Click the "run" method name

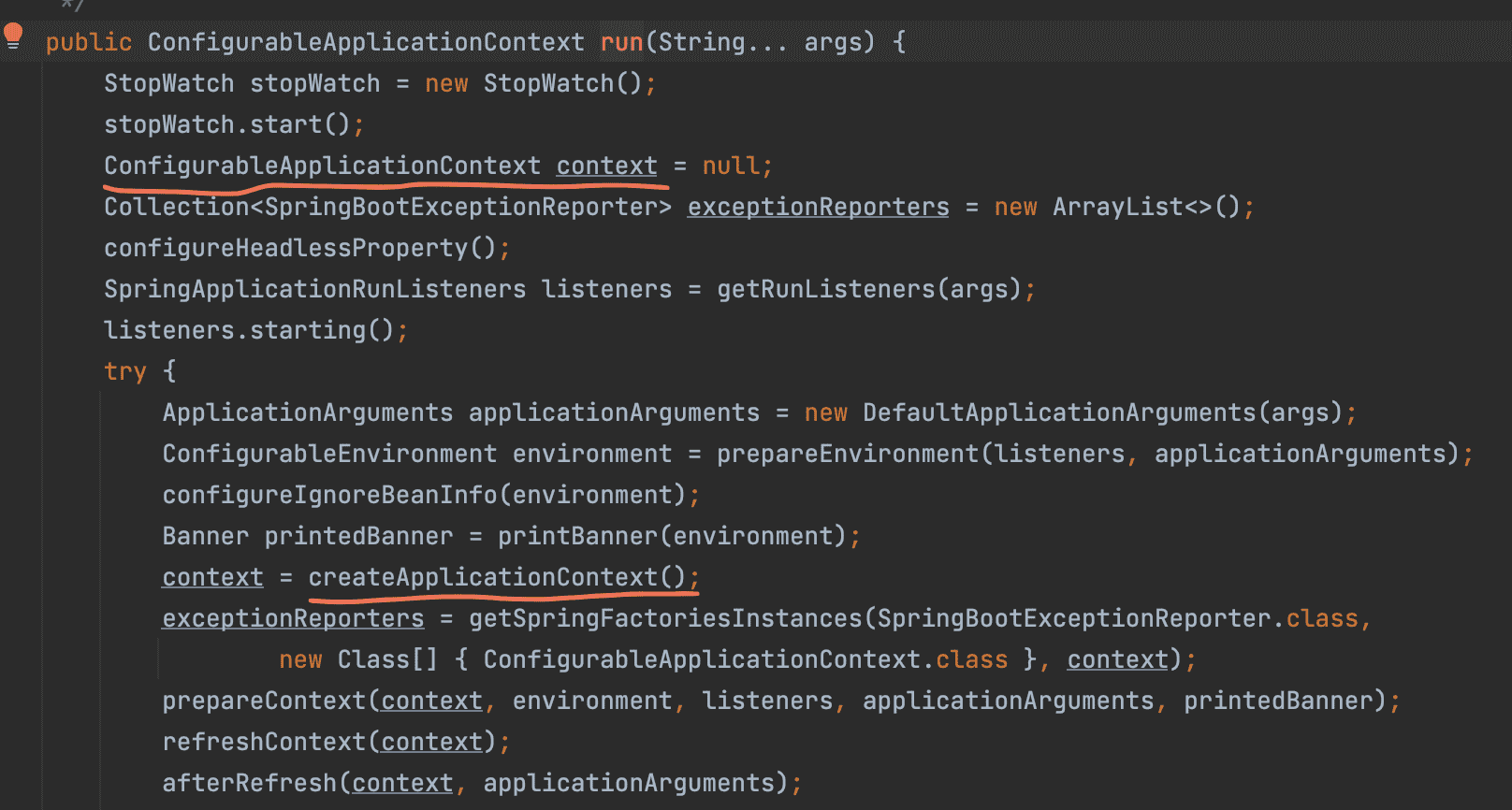(621, 42)
